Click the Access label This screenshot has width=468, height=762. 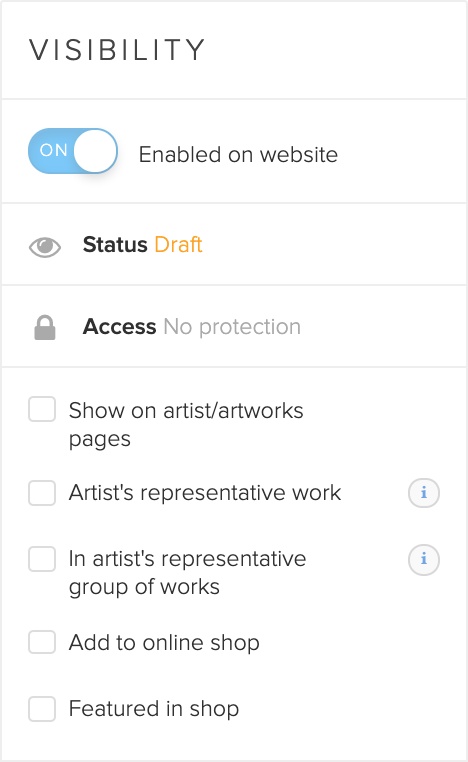120,327
